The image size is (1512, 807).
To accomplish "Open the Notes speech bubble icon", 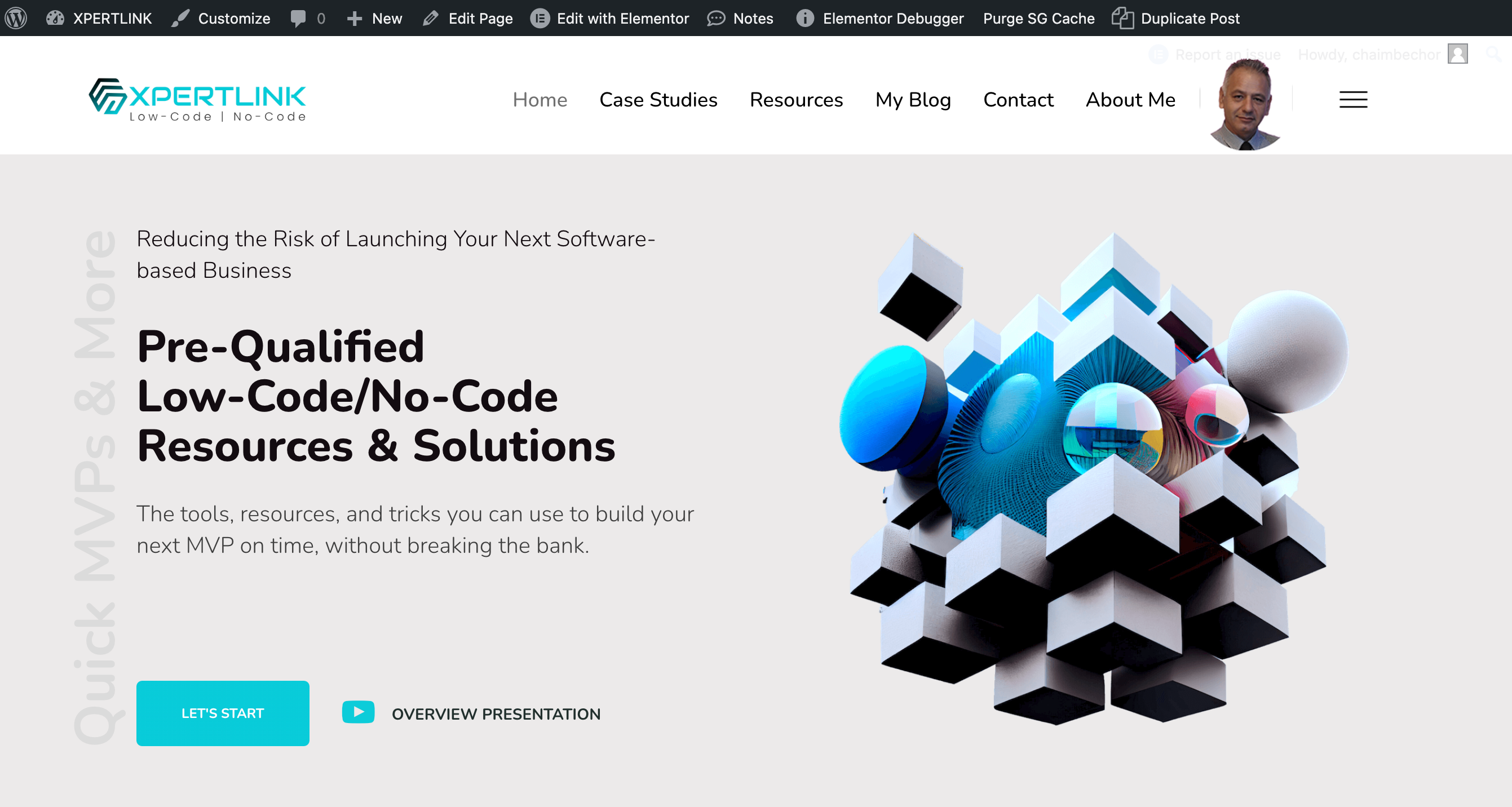I will (715, 18).
